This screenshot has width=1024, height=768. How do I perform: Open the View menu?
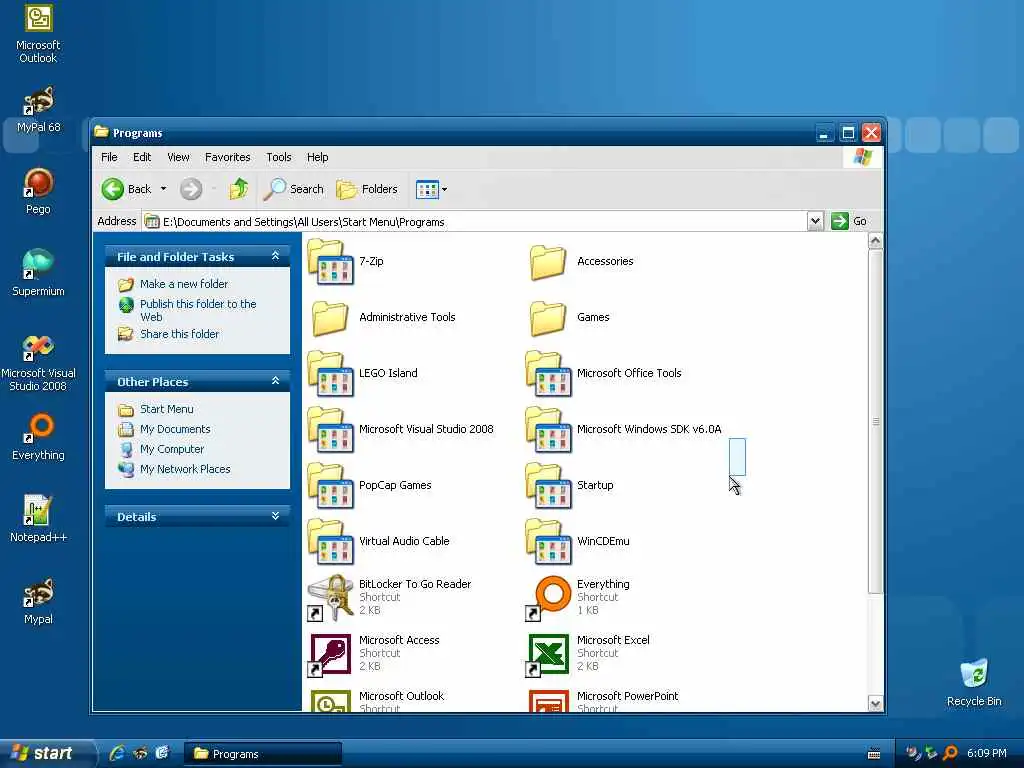pyautogui.click(x=178, y=157)
